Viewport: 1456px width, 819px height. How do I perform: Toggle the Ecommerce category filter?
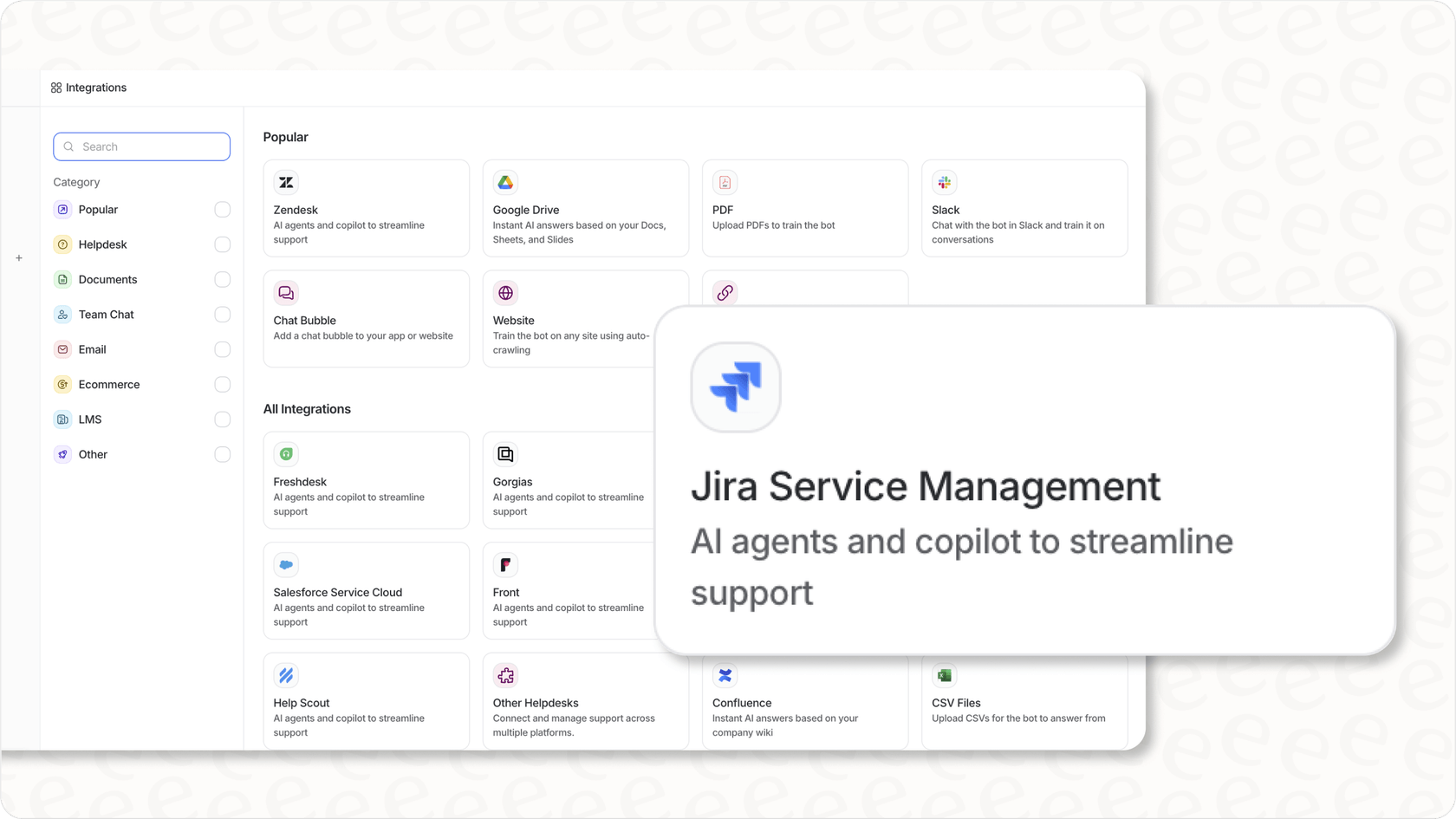(x=223, y=384)
